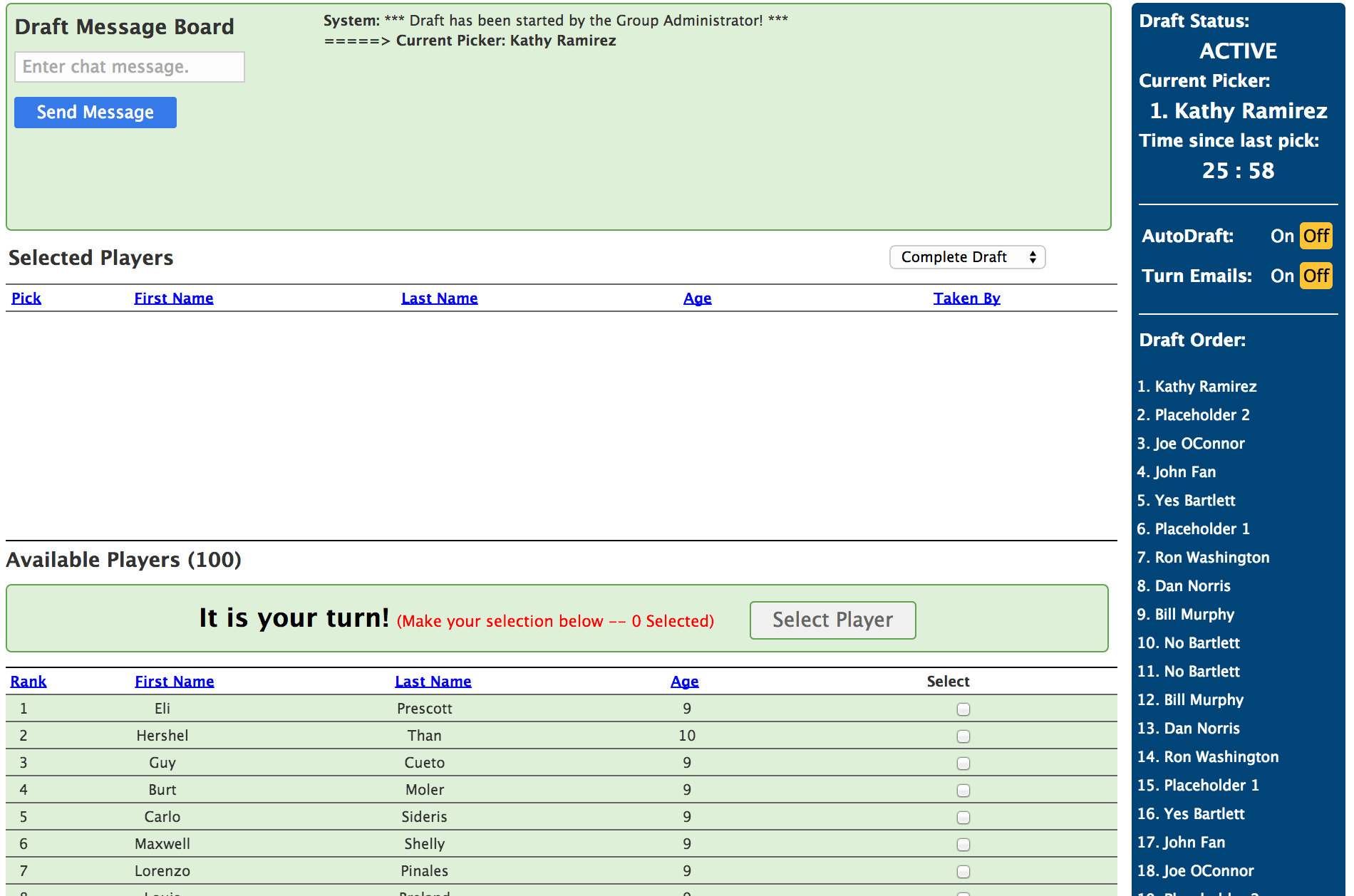Image resolution: width=1354 pixels, height=896 pixels.
Task: Sort the table by Rank
Action: tap(29, 681)
